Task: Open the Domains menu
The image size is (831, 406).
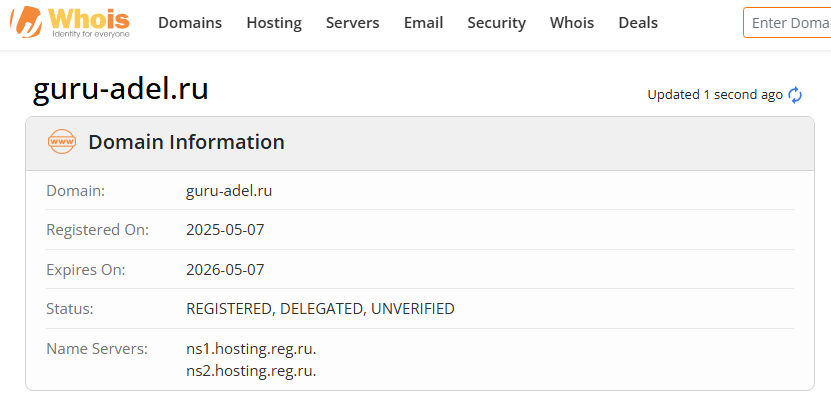Action: [x=190, y=23]
